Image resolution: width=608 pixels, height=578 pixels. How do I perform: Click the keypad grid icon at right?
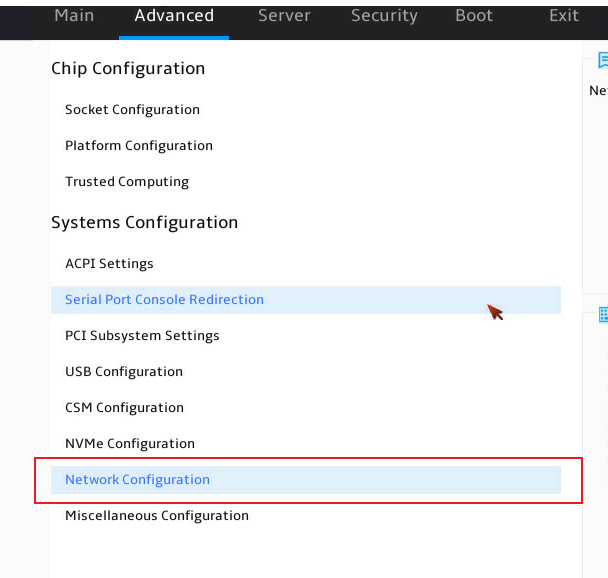click(x=603, y=314)
